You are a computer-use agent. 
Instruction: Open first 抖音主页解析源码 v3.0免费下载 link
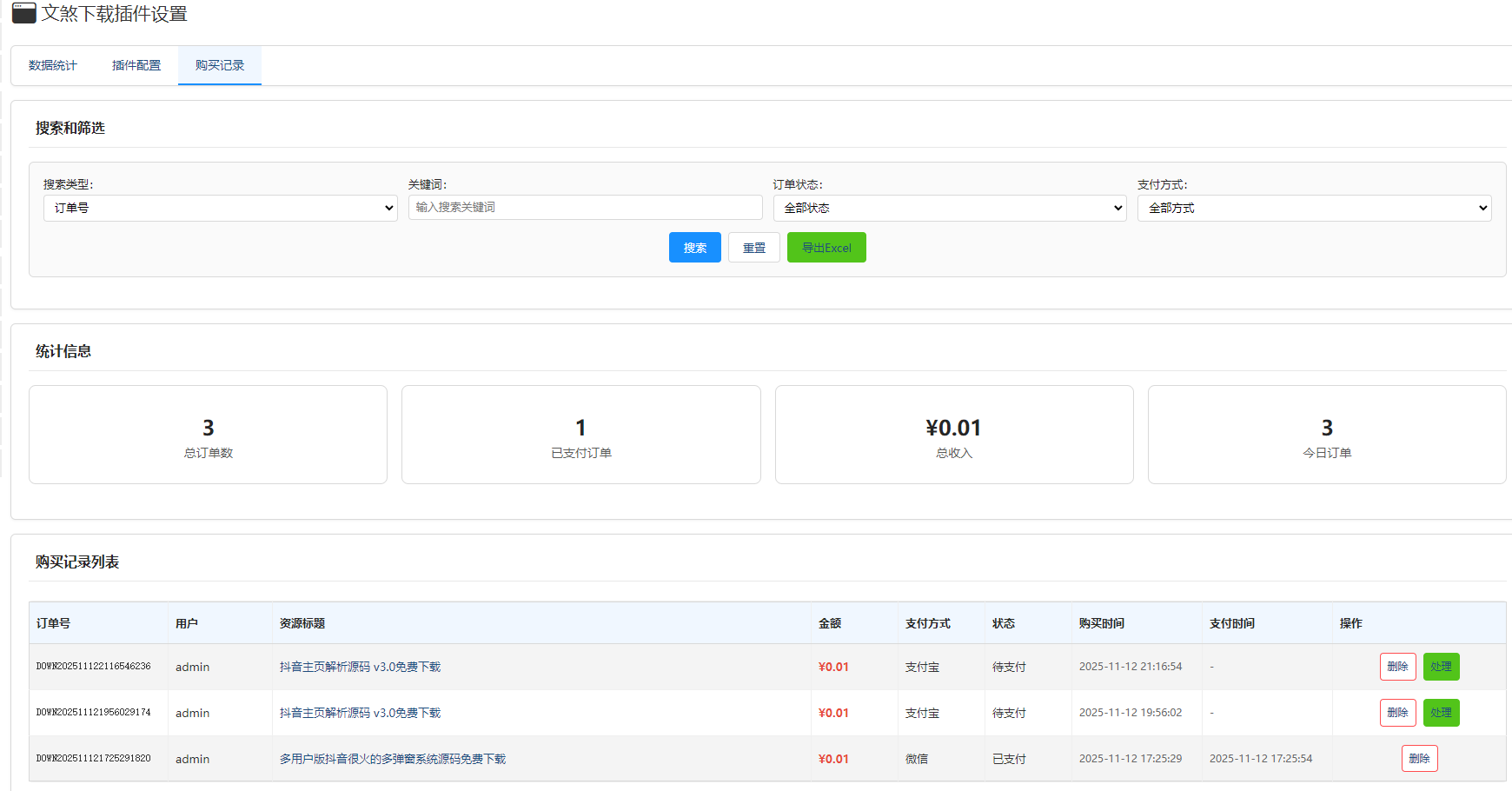tap(360, 667)
